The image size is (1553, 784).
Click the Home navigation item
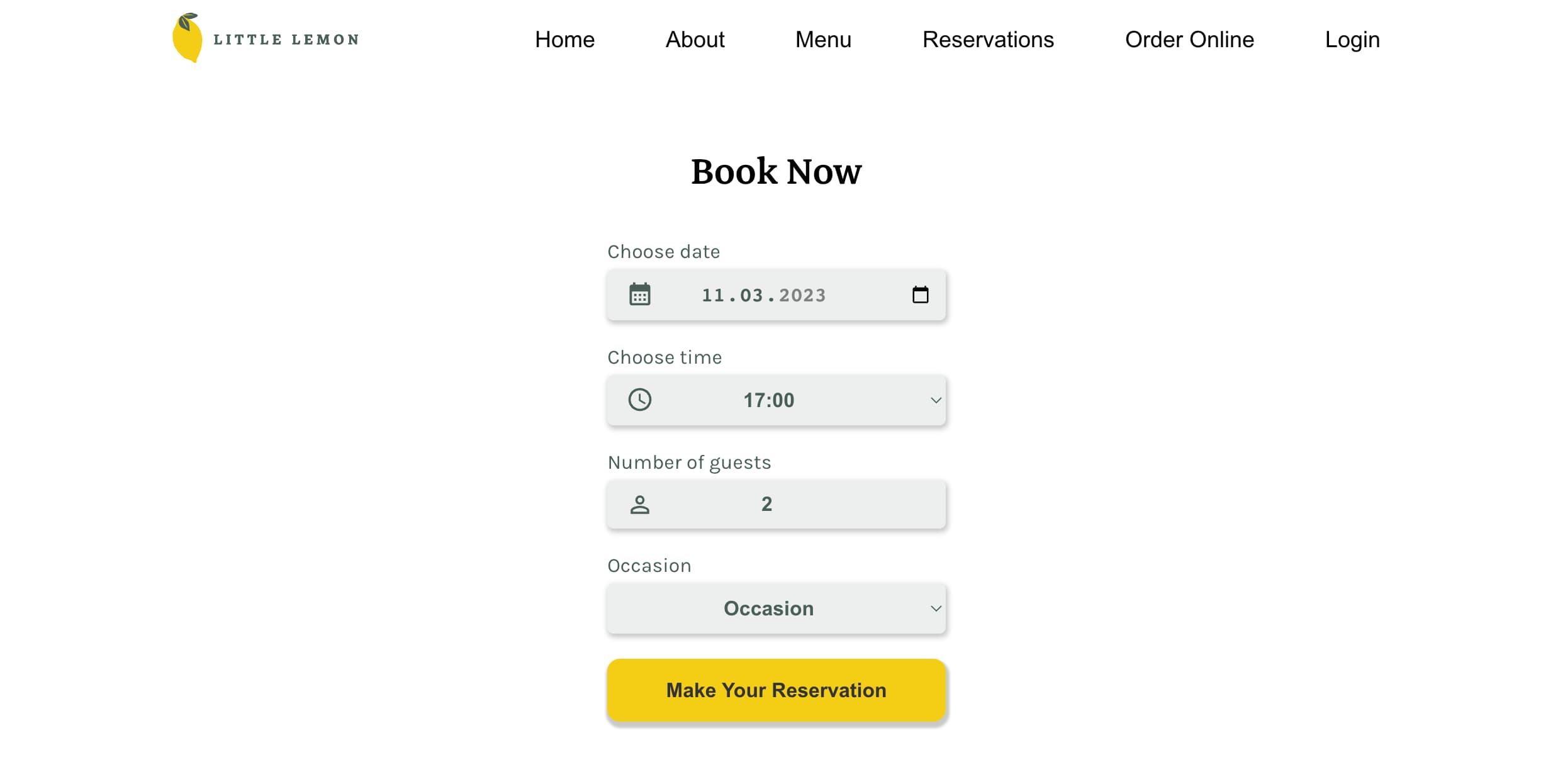[x=564, y=39]
